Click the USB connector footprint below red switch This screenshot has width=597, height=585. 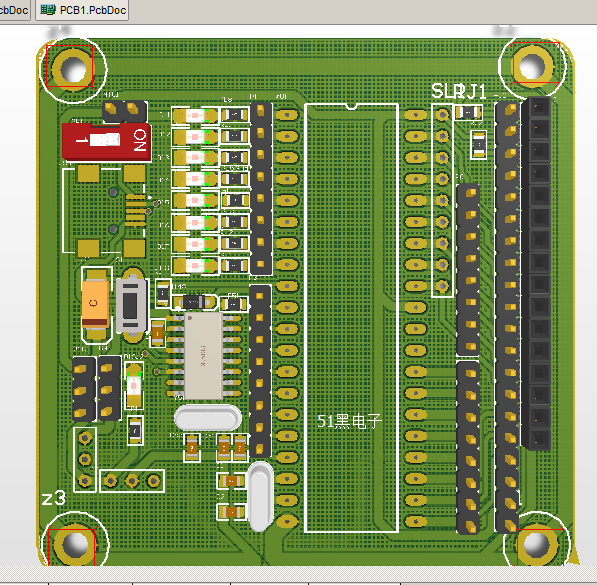[104, 211]
